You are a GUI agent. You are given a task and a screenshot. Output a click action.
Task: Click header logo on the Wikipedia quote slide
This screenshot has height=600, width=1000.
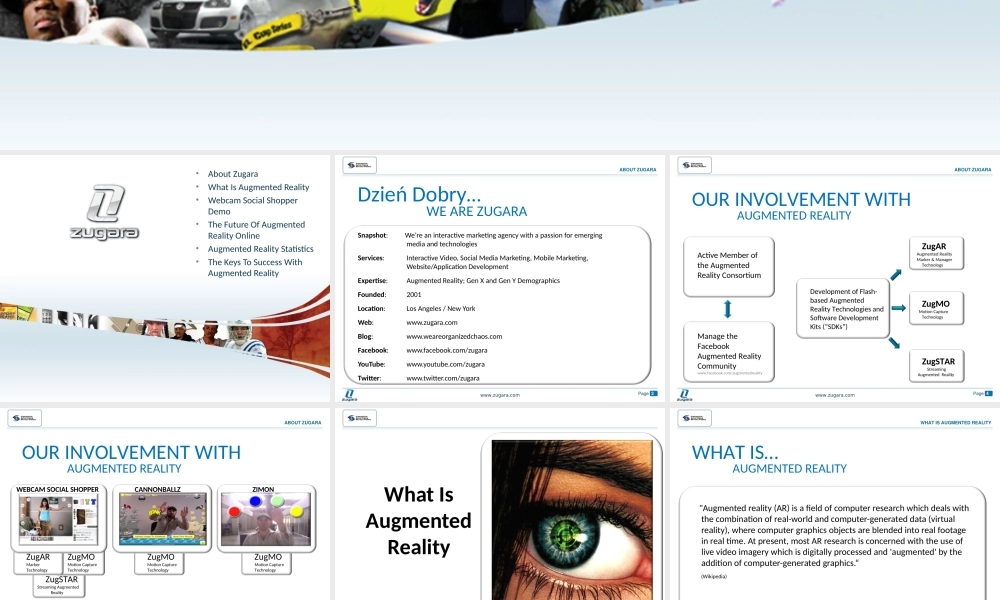tap(694, 418)
